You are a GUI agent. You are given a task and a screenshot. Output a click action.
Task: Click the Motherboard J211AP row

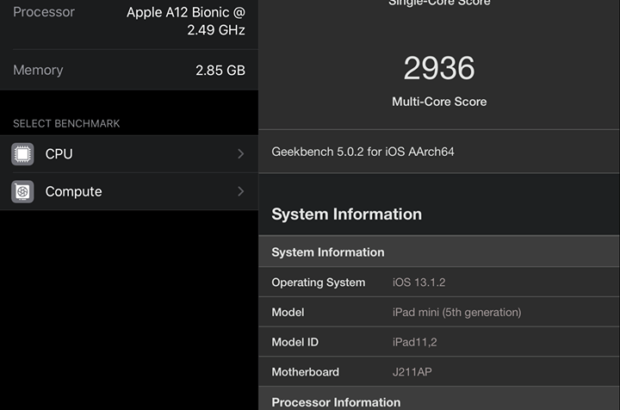coord(439,372)
